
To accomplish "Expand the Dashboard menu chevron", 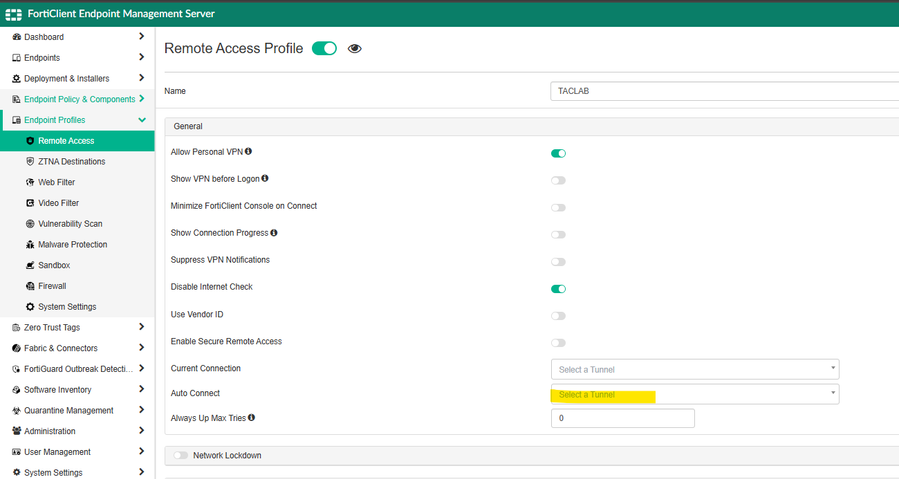I will [142, 36].
